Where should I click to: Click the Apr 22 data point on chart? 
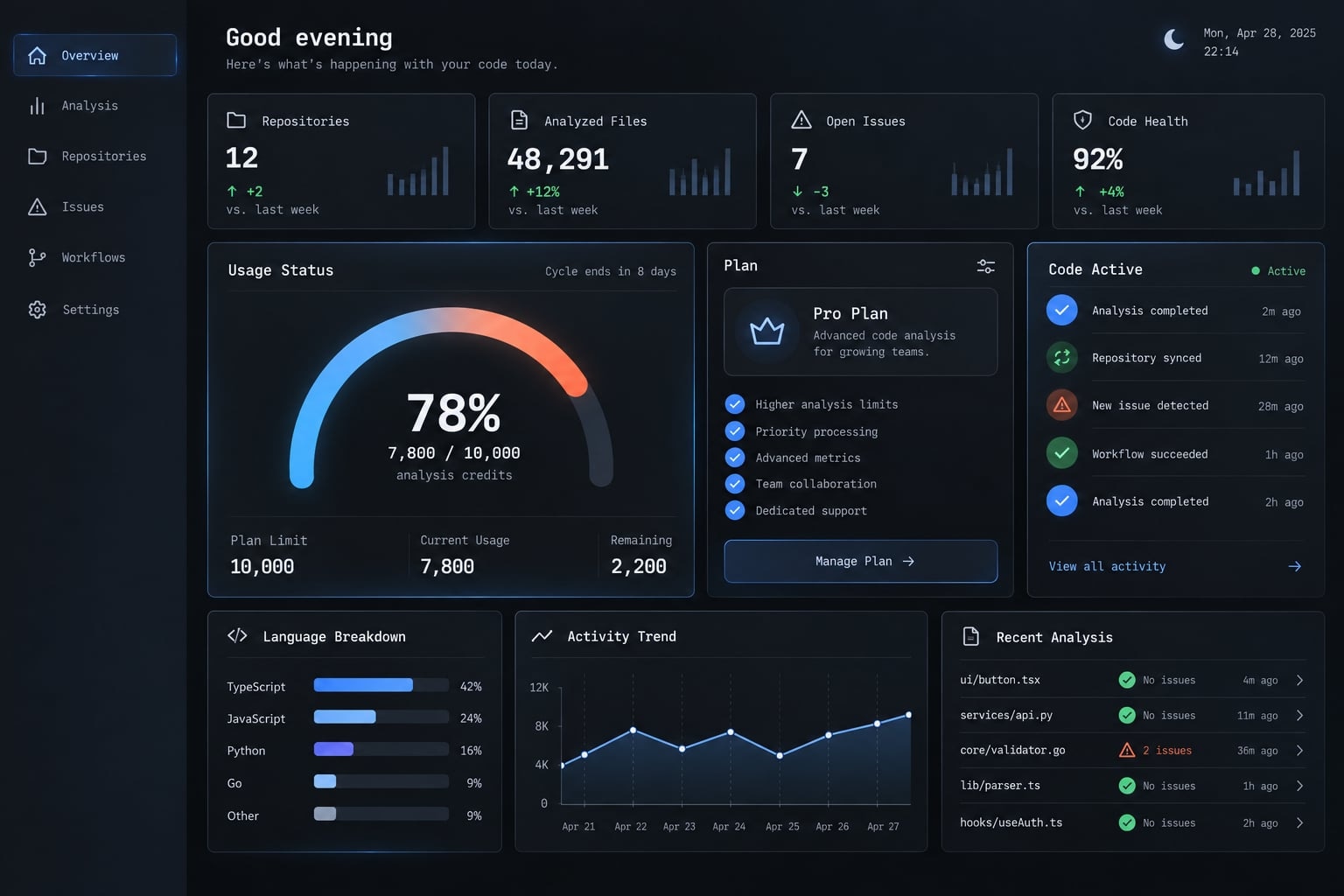[633, 730]
